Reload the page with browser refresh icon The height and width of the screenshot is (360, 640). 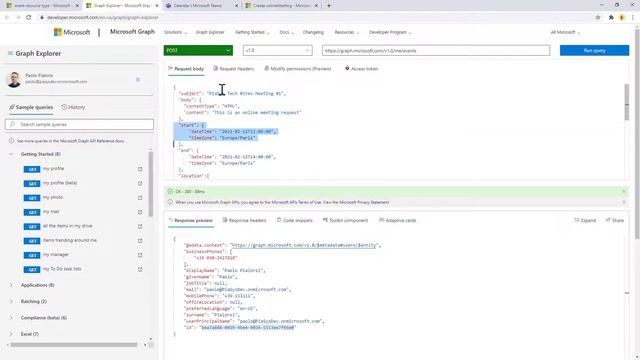(x=29, y=18)
